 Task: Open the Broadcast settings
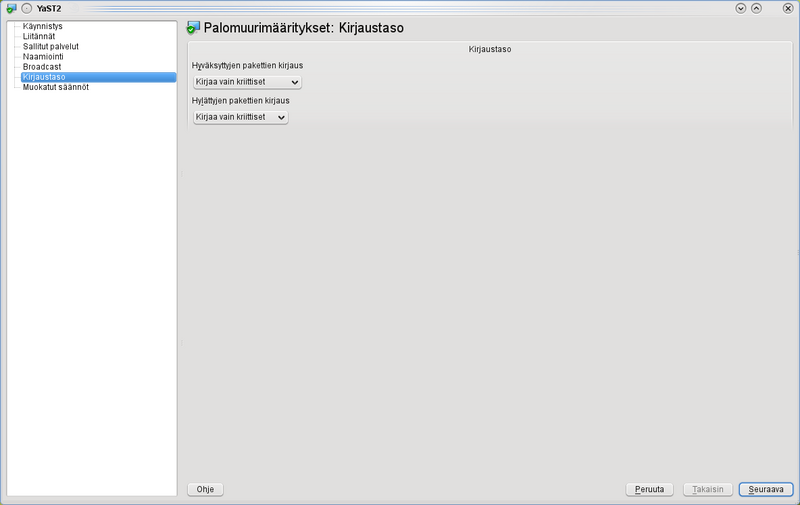(42, 66)
